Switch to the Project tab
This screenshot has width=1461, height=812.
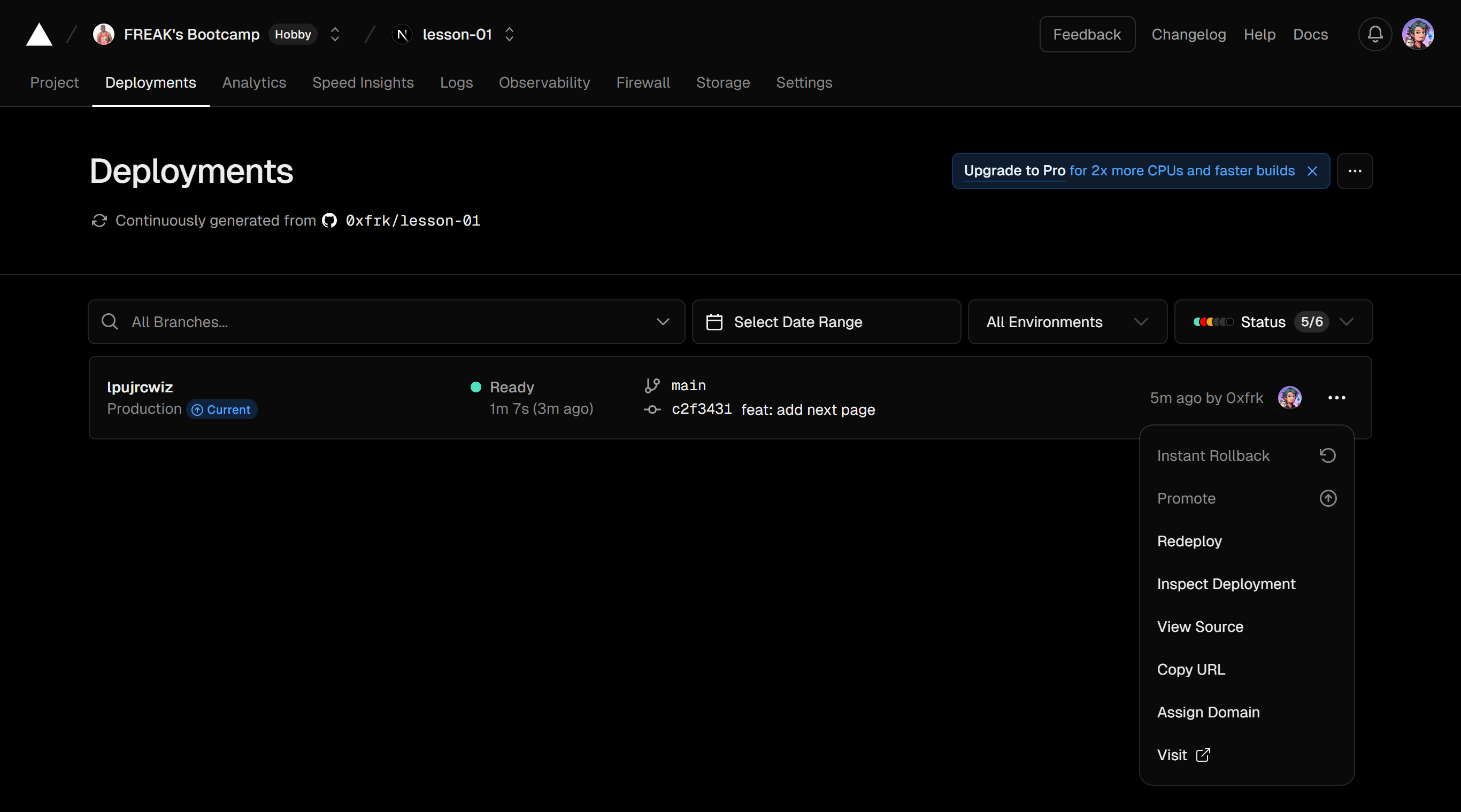click(x=55, y=83)
